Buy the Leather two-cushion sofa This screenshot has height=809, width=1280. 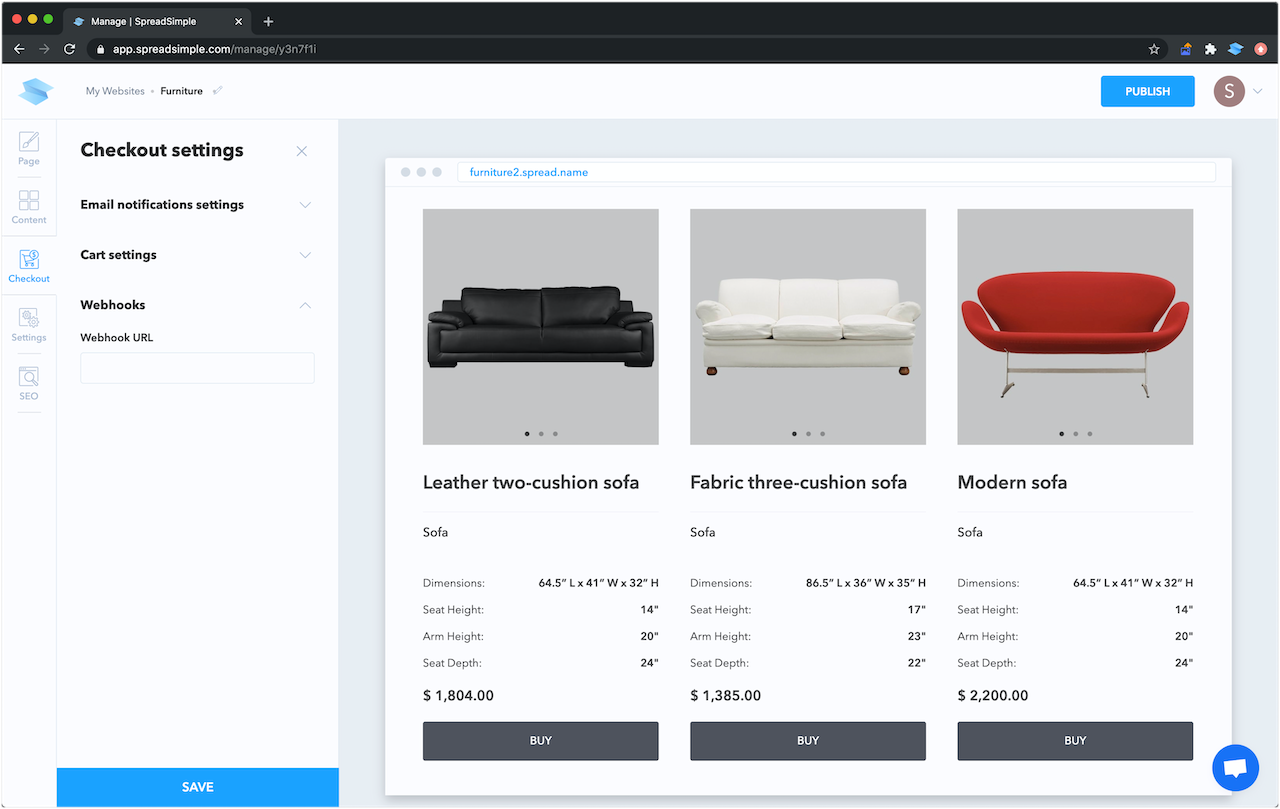point(540,741)
